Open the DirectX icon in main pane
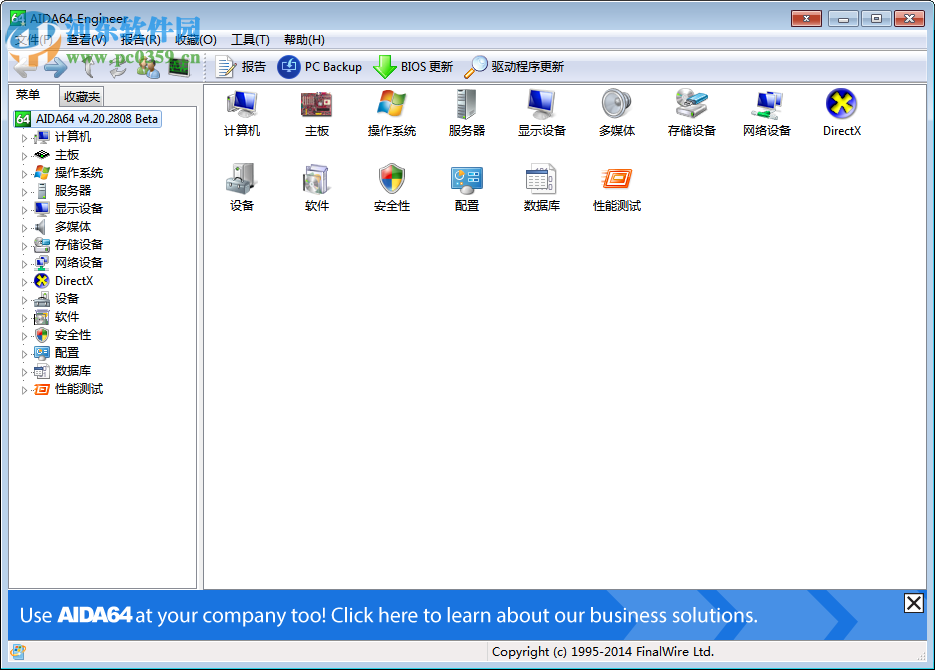This screenshot has height=670, width=935. click(x=841, y=113)
